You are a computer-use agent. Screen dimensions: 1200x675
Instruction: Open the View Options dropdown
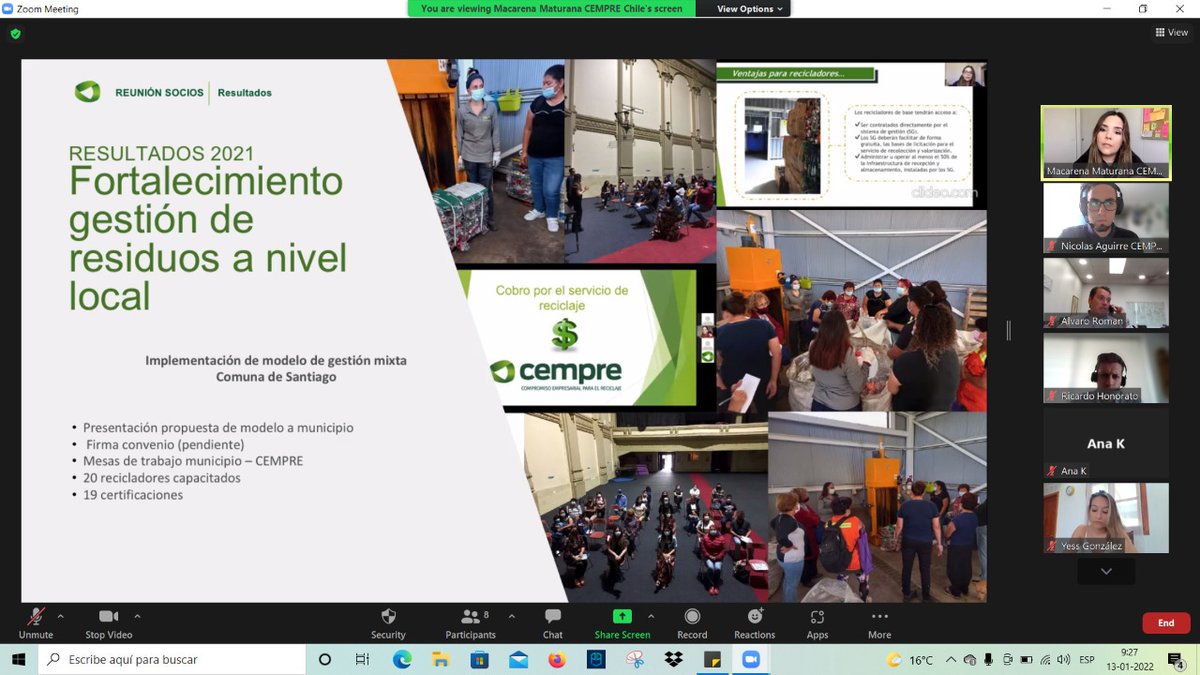coord(751,9)
